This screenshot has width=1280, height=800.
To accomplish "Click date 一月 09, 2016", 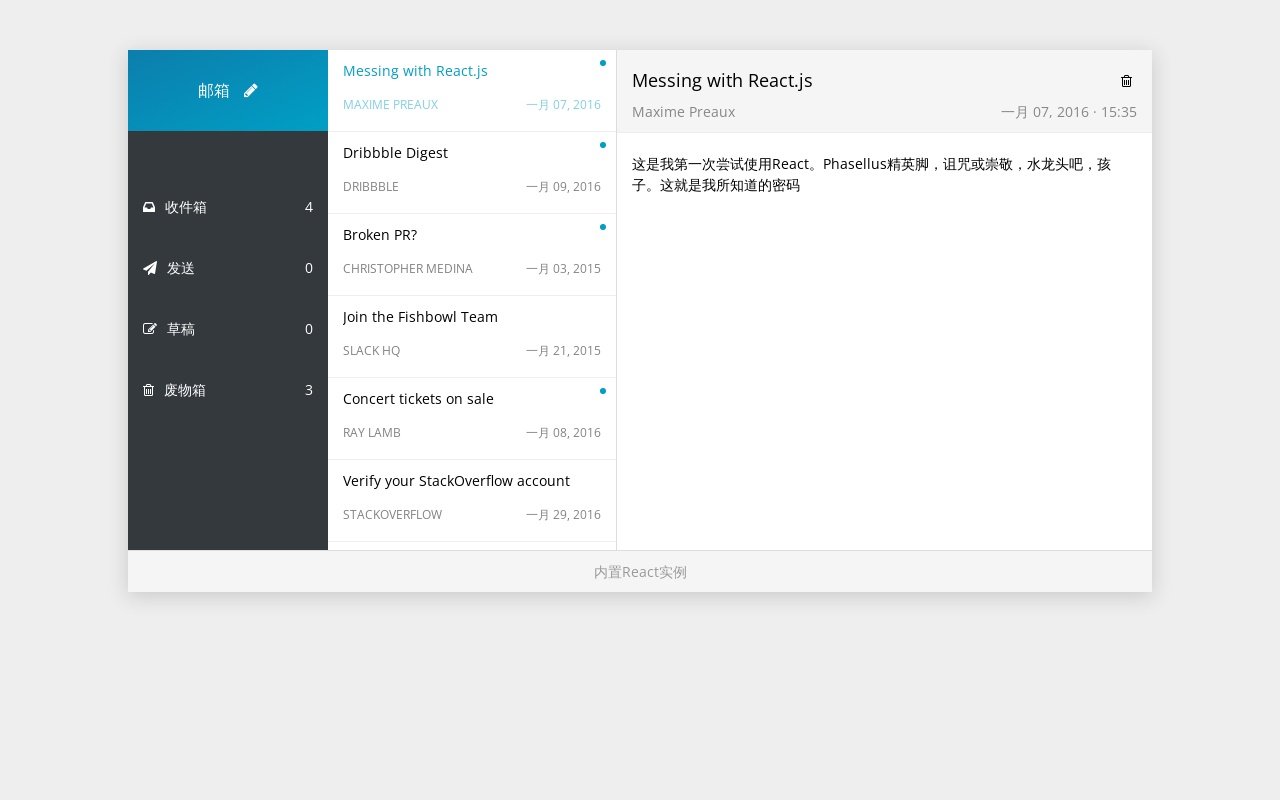I will coord(563,186).
